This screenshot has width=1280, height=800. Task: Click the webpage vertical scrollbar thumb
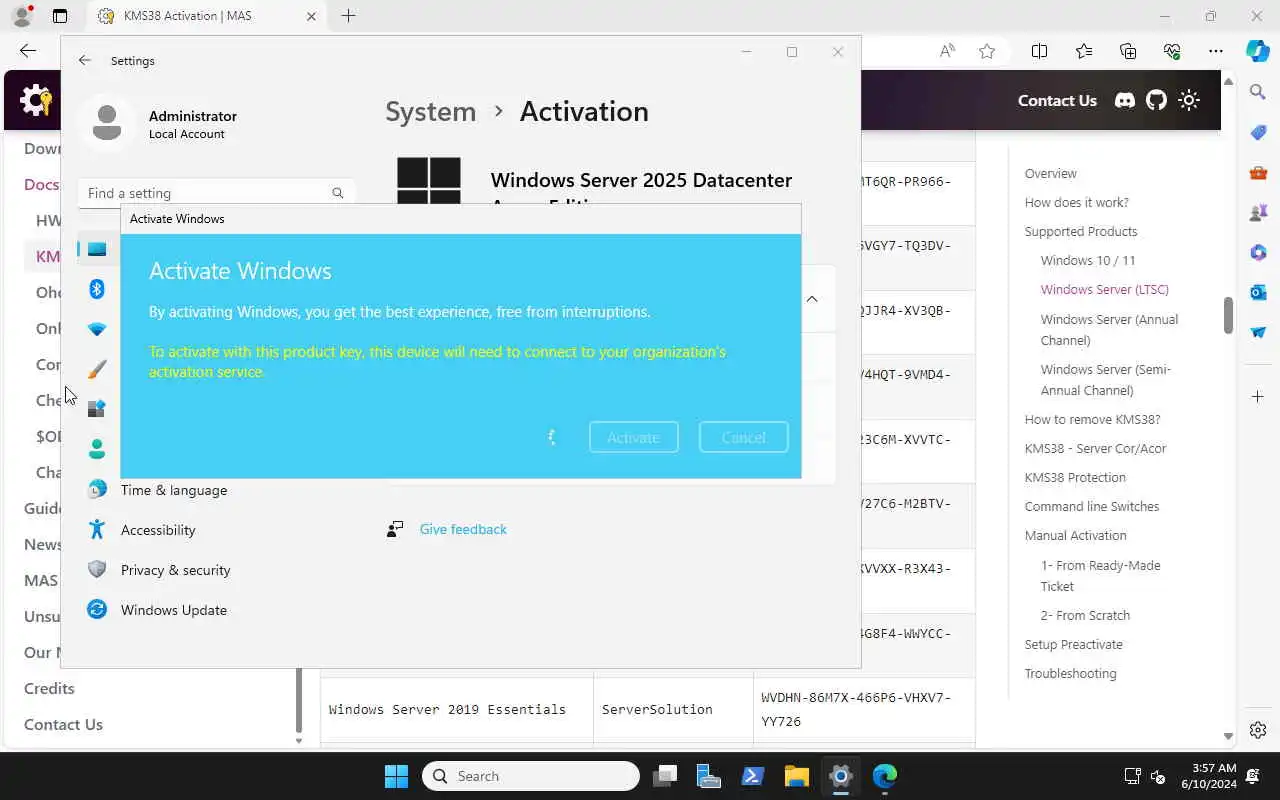coord(1228,315)
